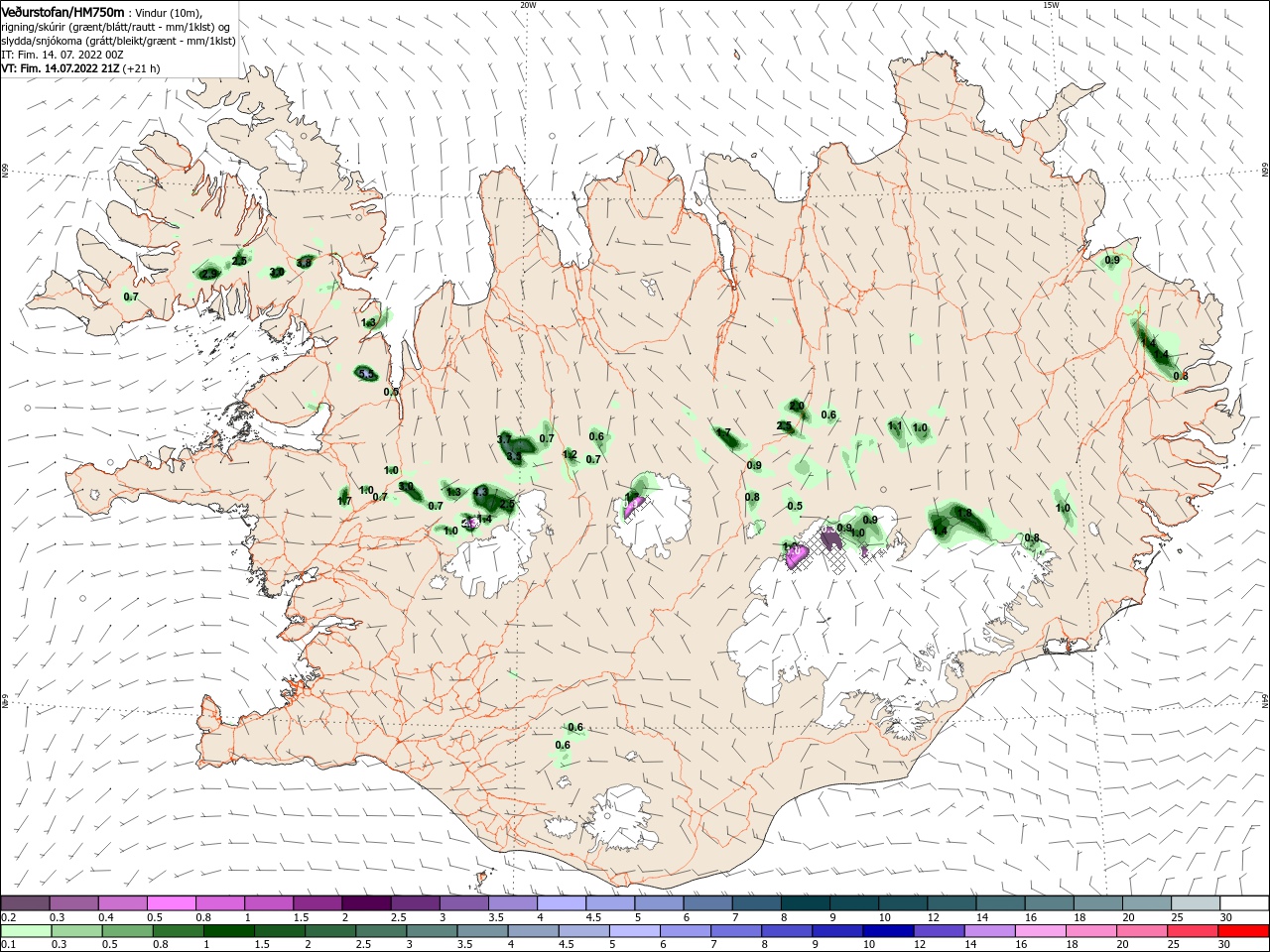Image resolution: width=1270 pixels, height=952 pixels.
Task: Select the rain legend swatch between 25 and 30
Action: tap(1196, 931)
